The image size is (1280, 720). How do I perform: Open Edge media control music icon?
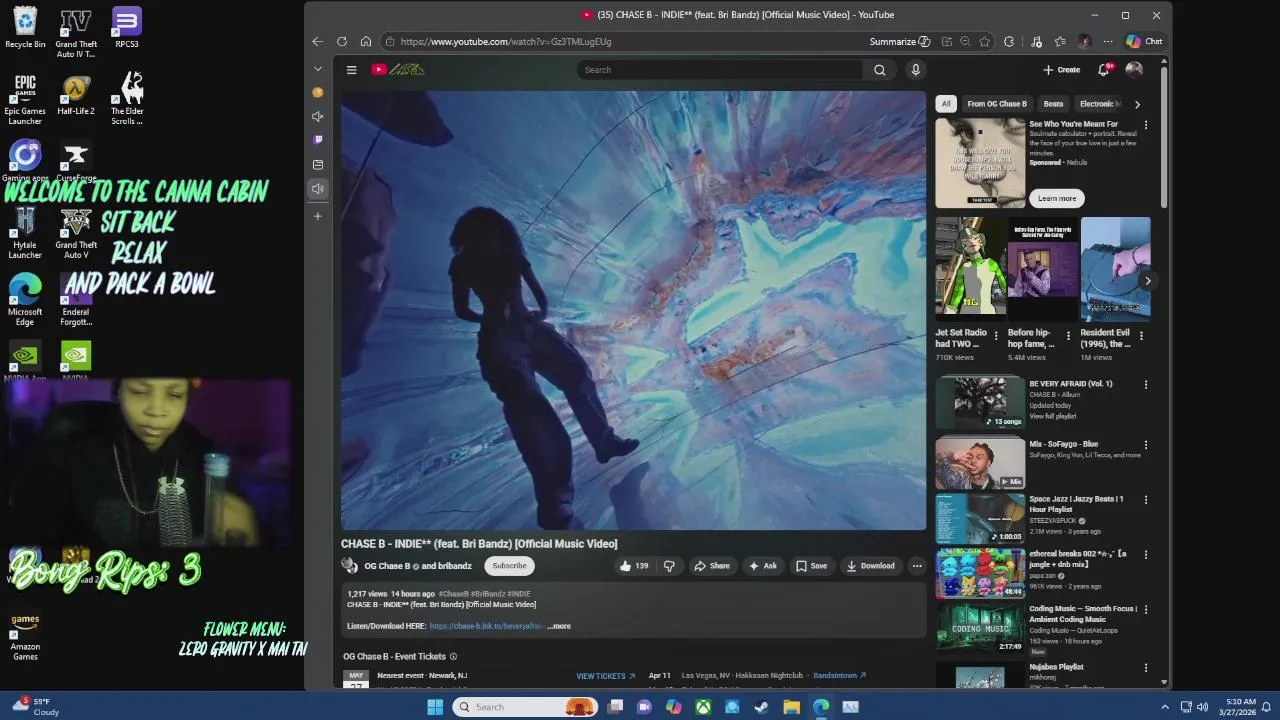point(1036,42)
